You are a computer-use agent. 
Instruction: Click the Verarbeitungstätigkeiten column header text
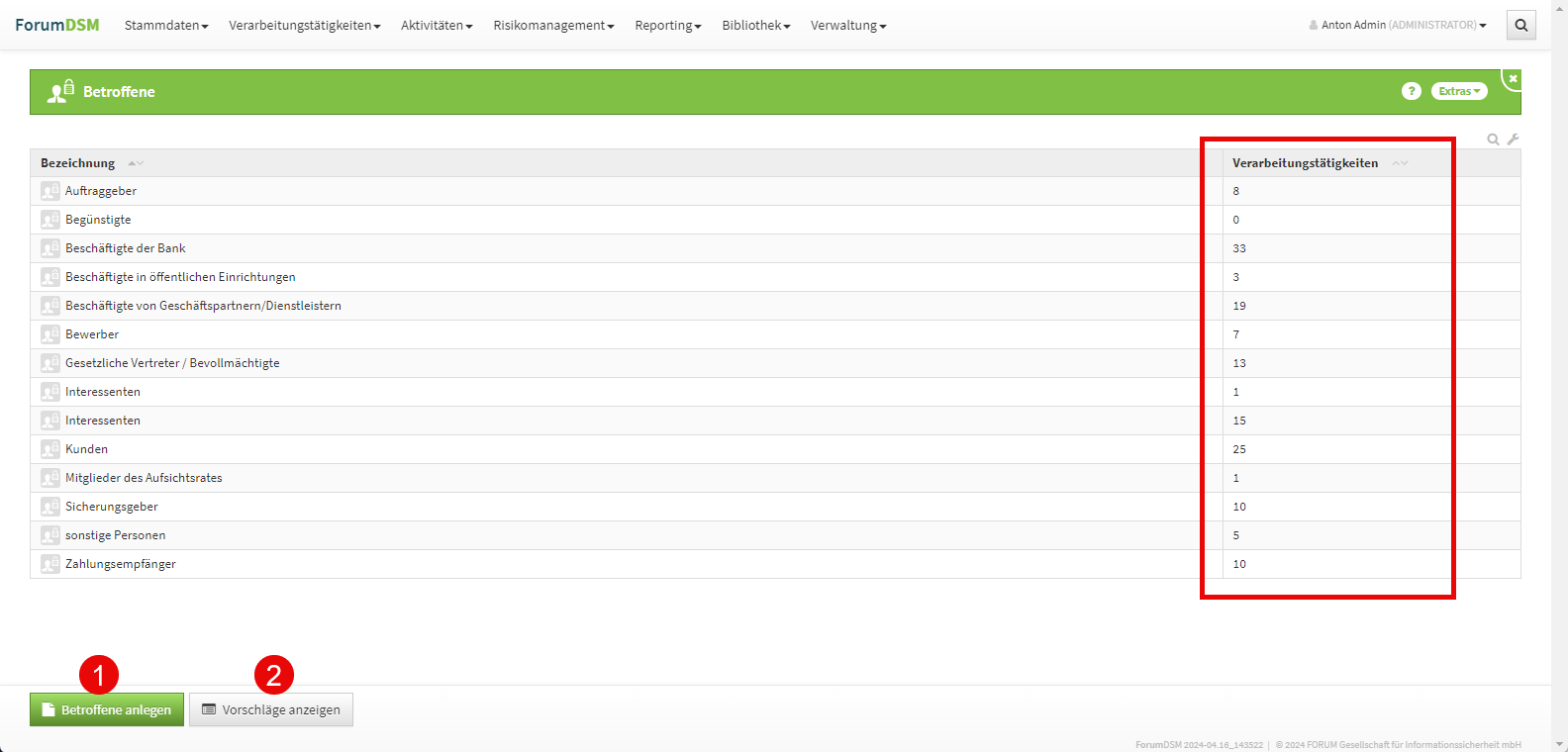(1305, 163)
